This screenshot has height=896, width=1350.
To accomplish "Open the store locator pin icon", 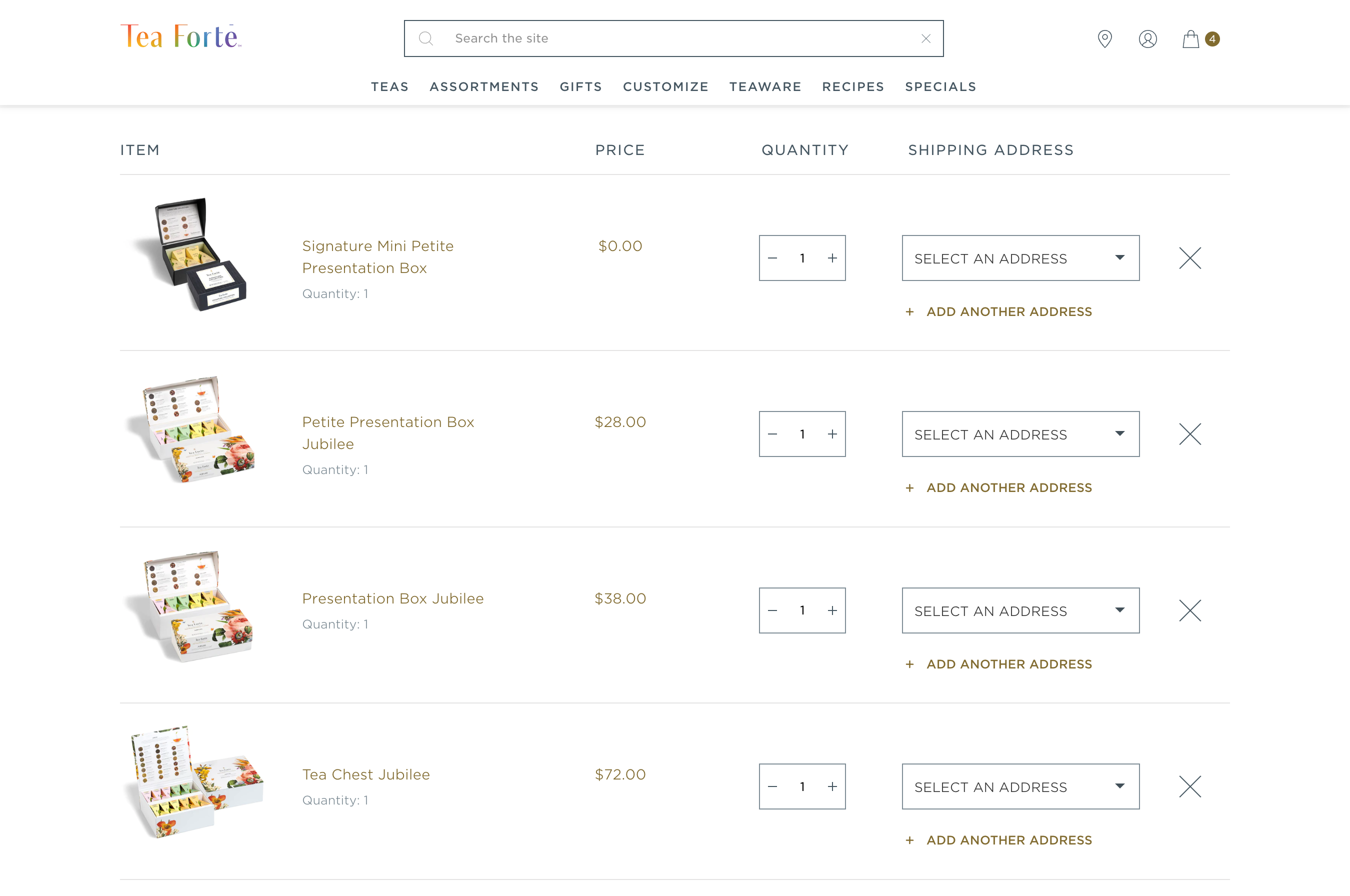I will [1104, 39].
